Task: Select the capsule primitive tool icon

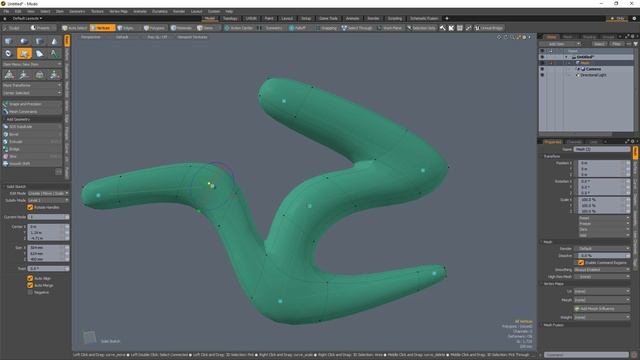Action: (x=24, y=41)
